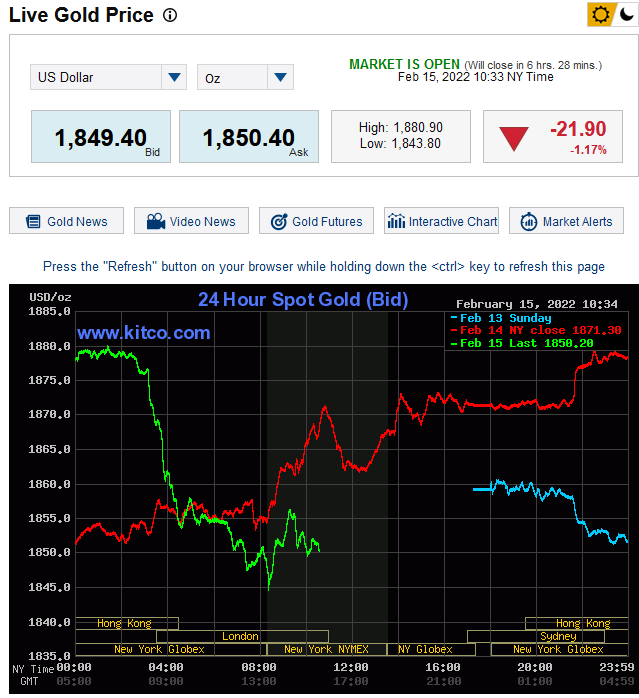Click the MARKET IS OPEN status text
Viewport: 639px width, 698px height.
pyautogui.click(x=404, y=65)
